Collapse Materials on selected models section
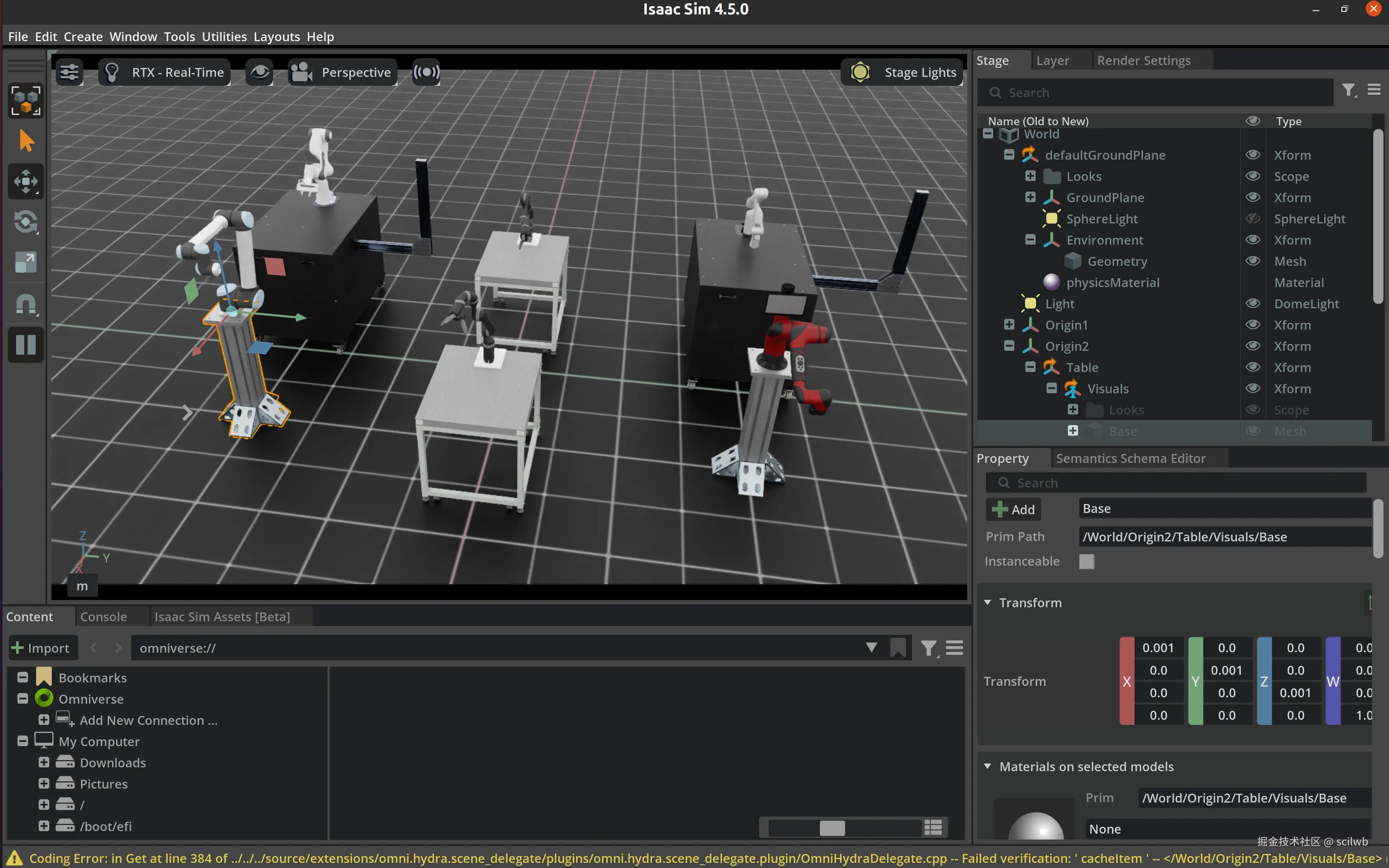Image resolution: width=1389 pixels, height=868 pixels. [x=988, y=767]
